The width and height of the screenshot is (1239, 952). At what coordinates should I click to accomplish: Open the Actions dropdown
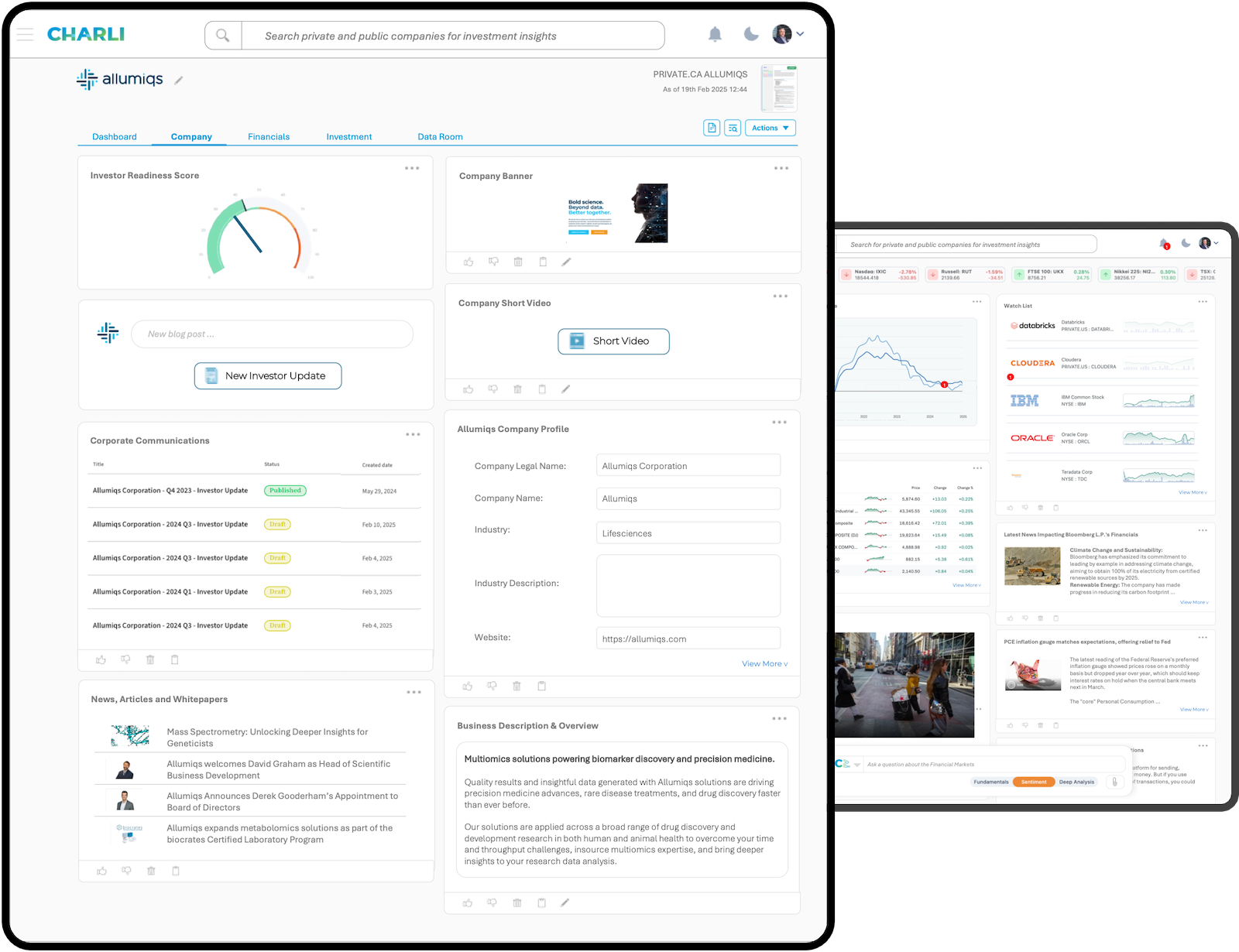click(771, 128)
